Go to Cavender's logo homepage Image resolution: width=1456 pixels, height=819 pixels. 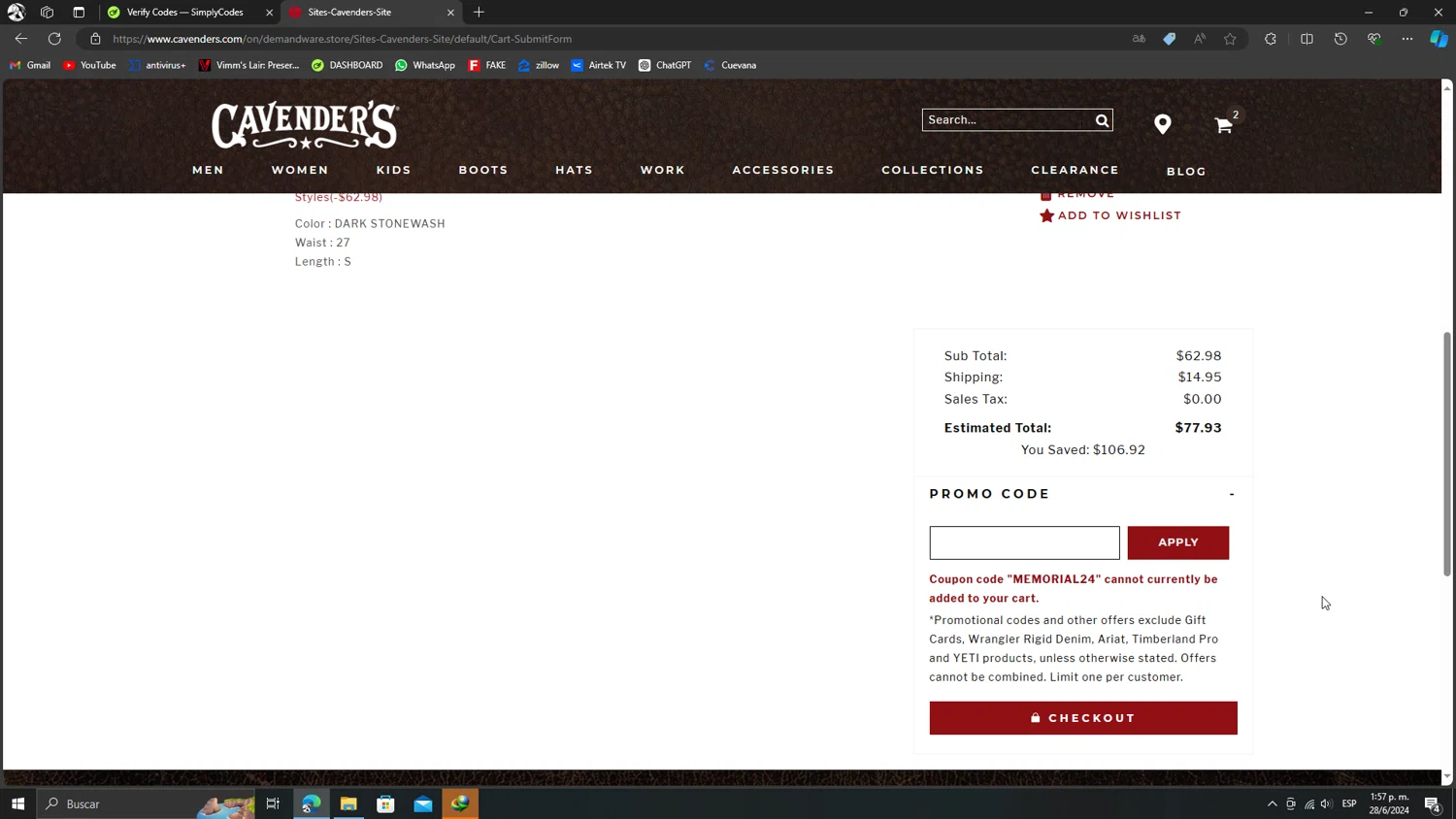[x=305, y=125]
